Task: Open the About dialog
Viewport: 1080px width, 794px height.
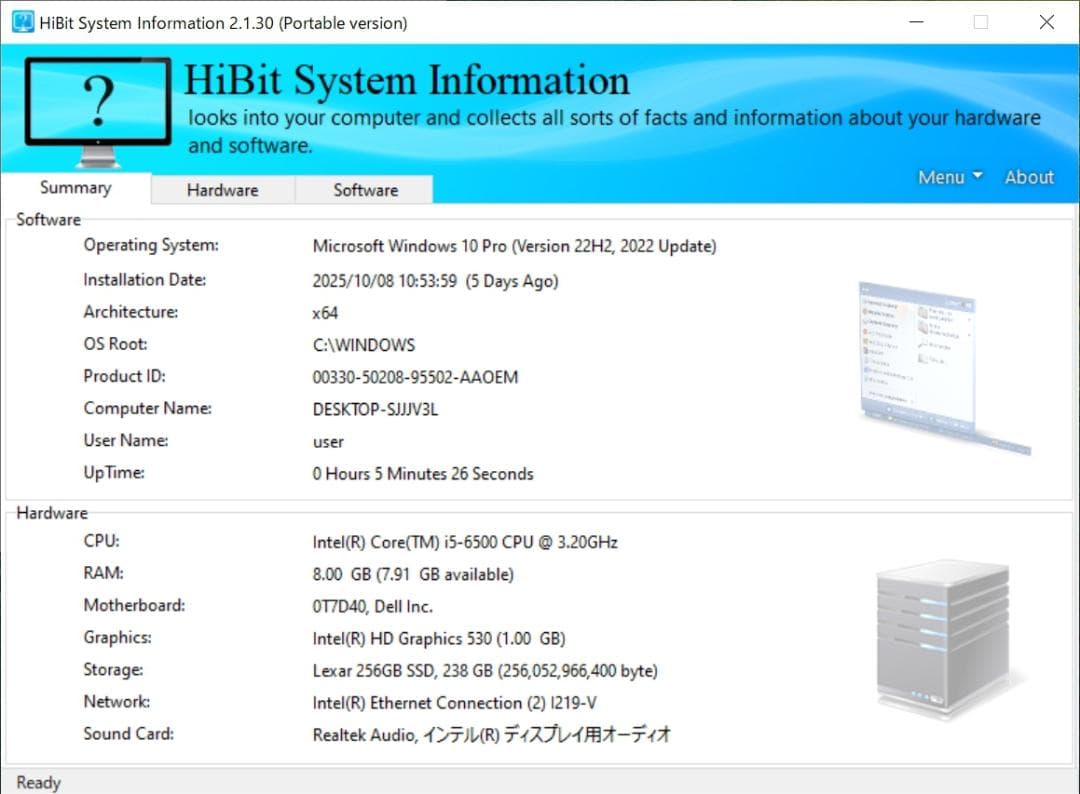Action: [x=1028, y=176]
